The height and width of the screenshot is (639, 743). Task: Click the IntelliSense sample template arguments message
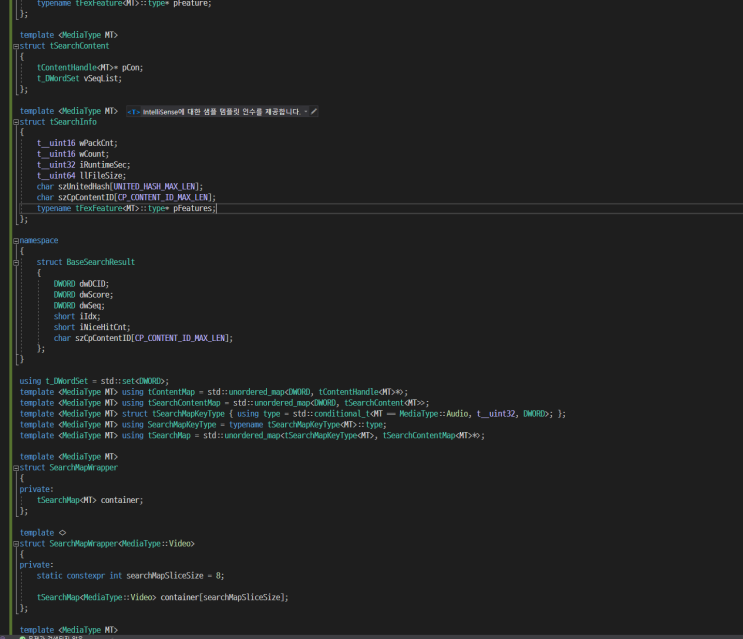pos(222,112)
